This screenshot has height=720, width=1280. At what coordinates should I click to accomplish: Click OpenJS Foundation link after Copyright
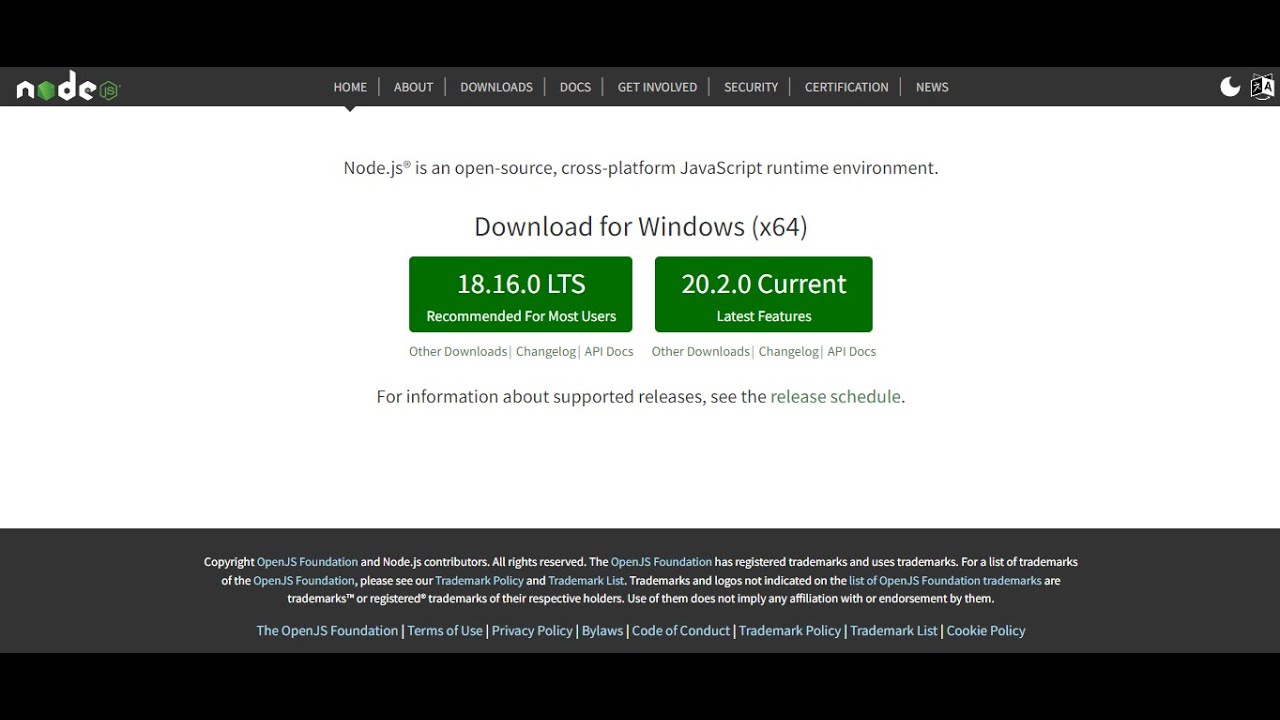click(x=307, y=562)
